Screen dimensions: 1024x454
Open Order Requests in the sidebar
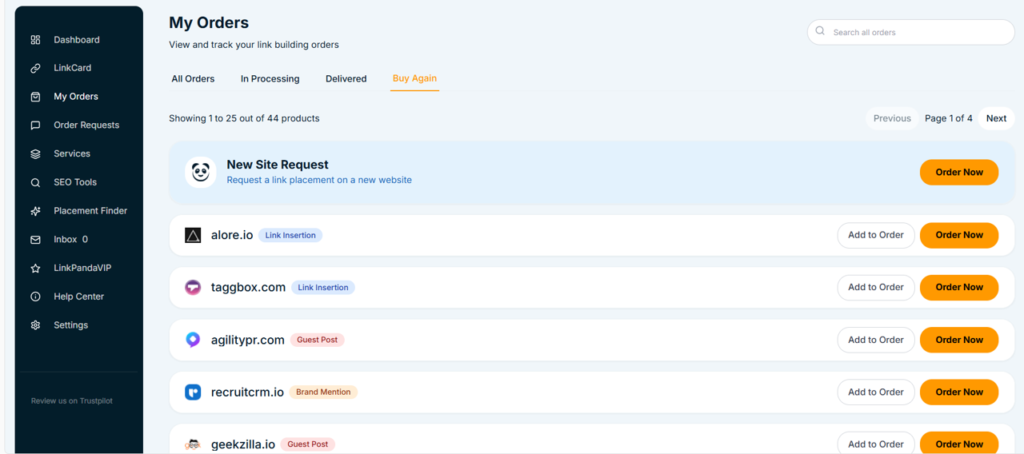click(x=86, y=125)
